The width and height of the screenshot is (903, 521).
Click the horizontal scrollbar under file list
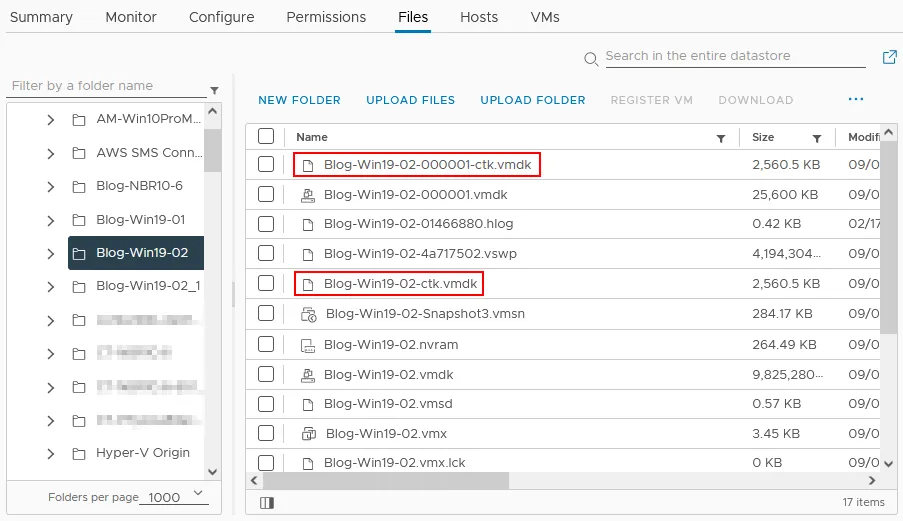point(386,481)
